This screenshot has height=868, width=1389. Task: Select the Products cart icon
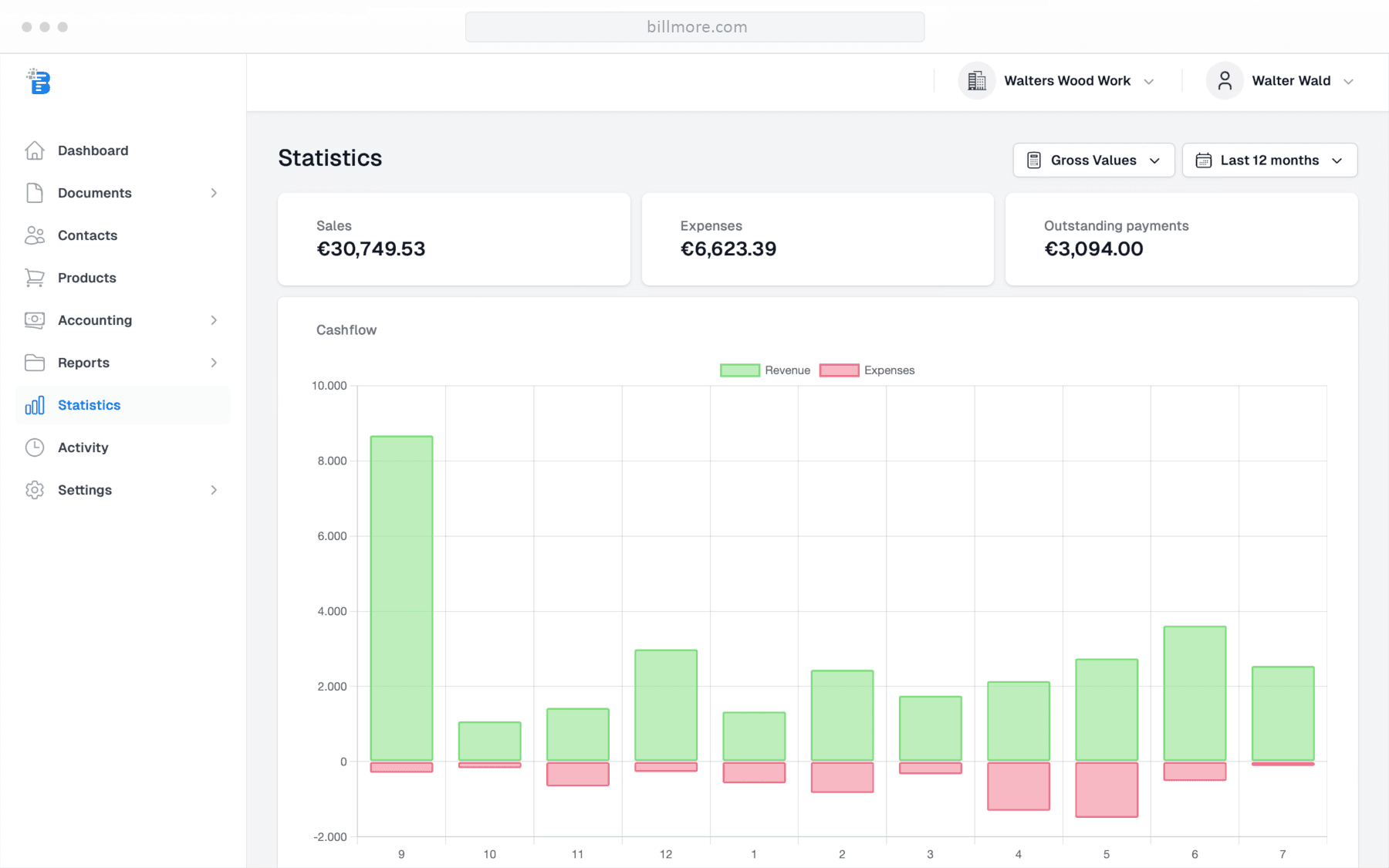click(35, 278)
